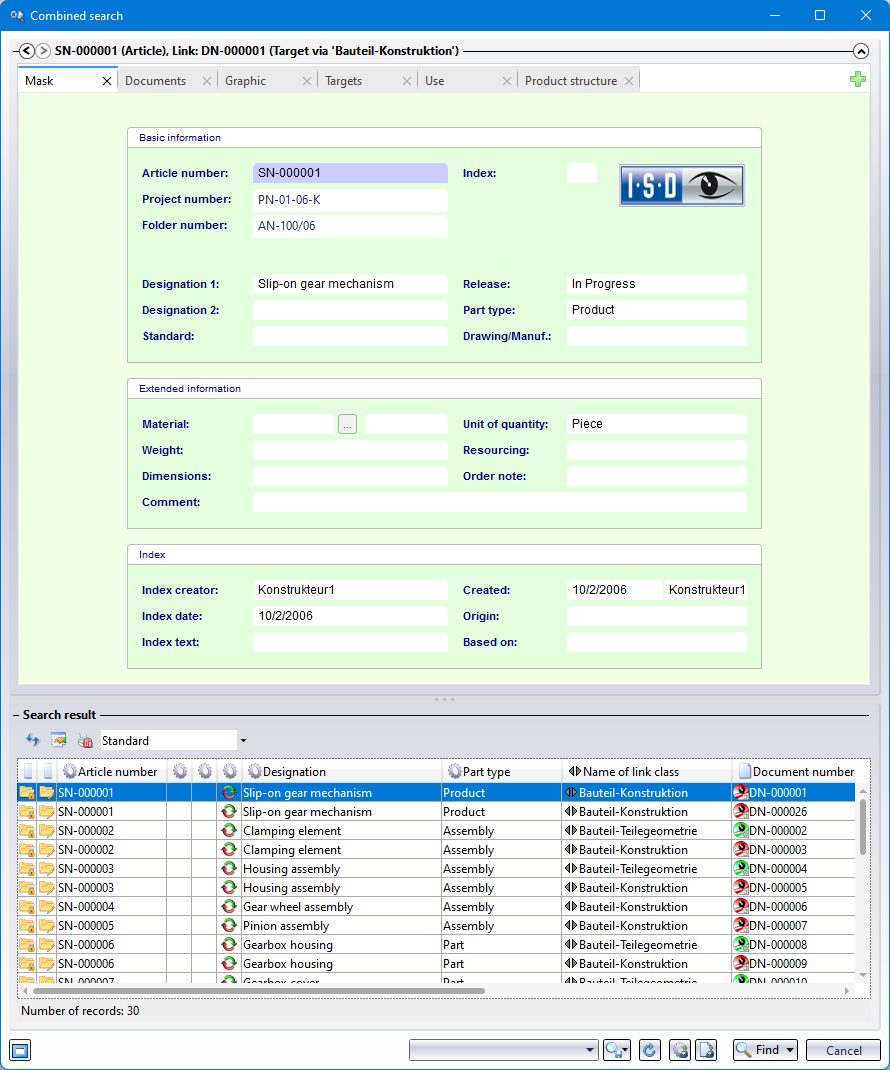Sort by the Designation column header
Viewport: 890px width, 1070px height.
[x=342, y=772]
